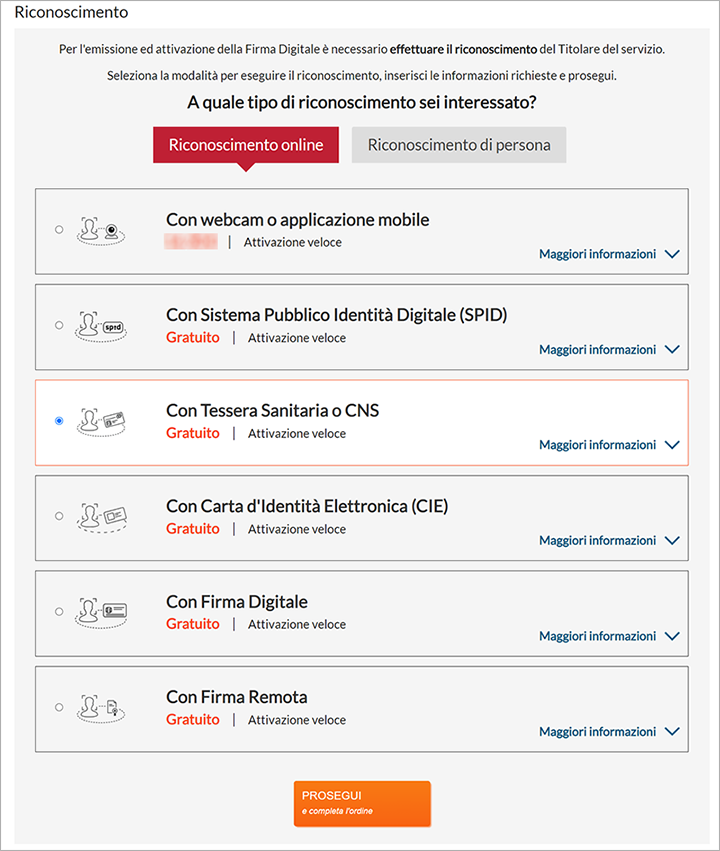Click the Con Firma Digitale title
Screen dimensions: 720x851
pyautogui.click(x=237, y=602)
